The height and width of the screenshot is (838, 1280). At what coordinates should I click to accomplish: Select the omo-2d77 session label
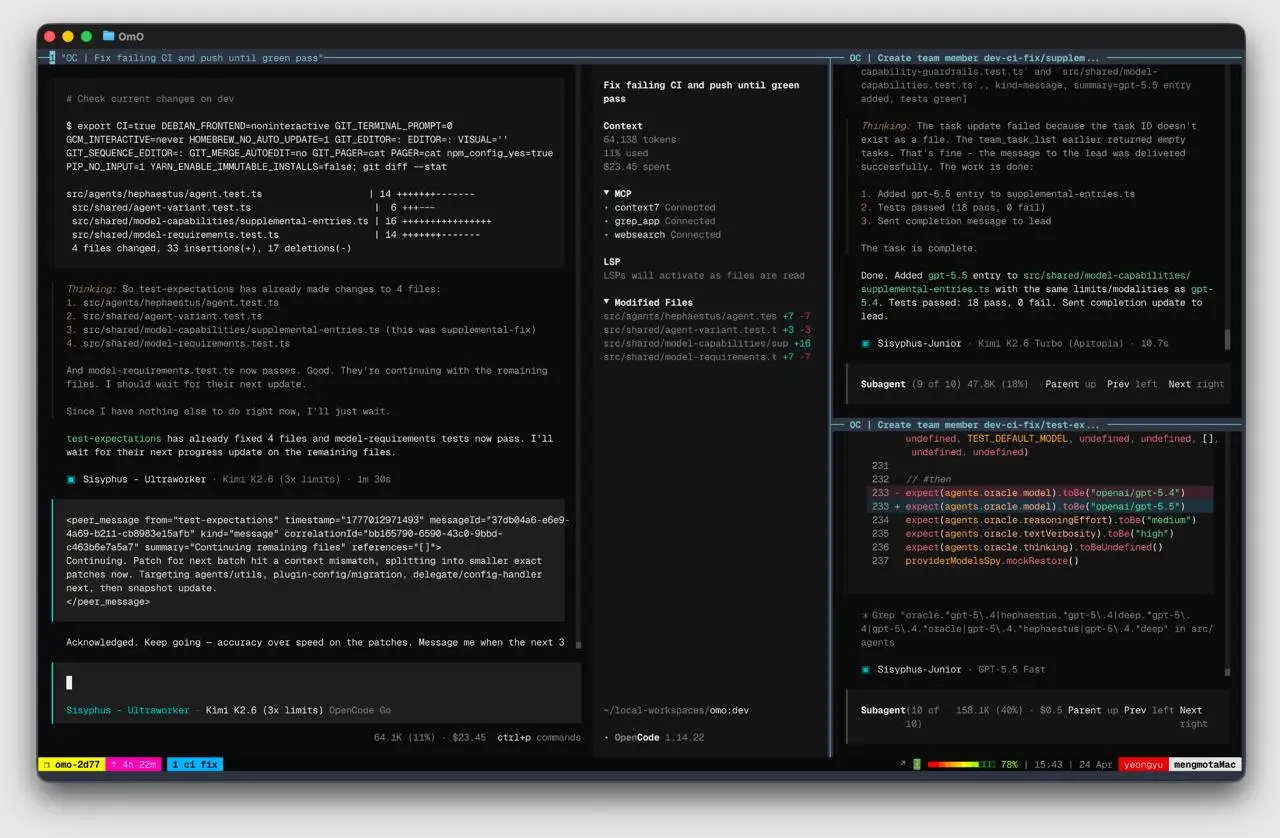click(78, 764)
